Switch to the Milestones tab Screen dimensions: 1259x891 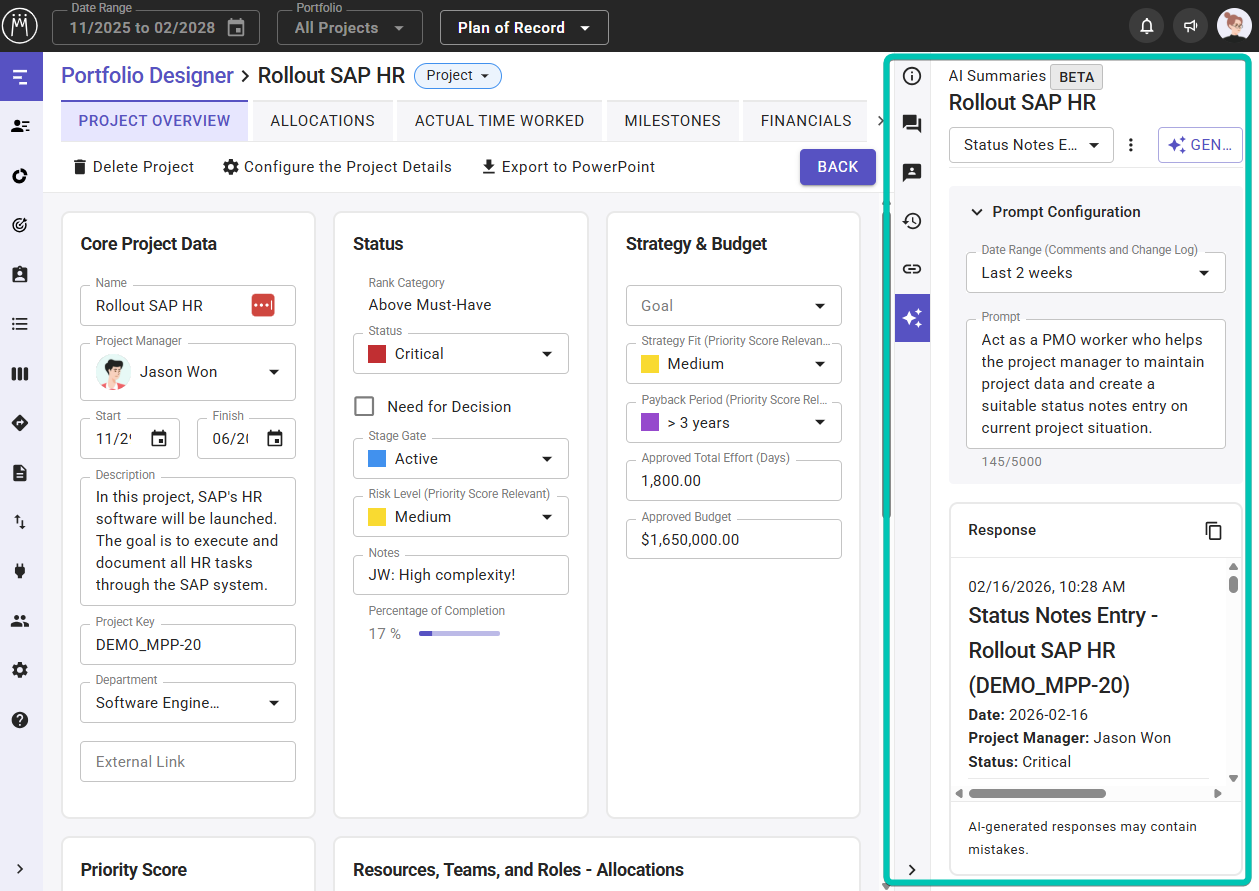[672, 121]
